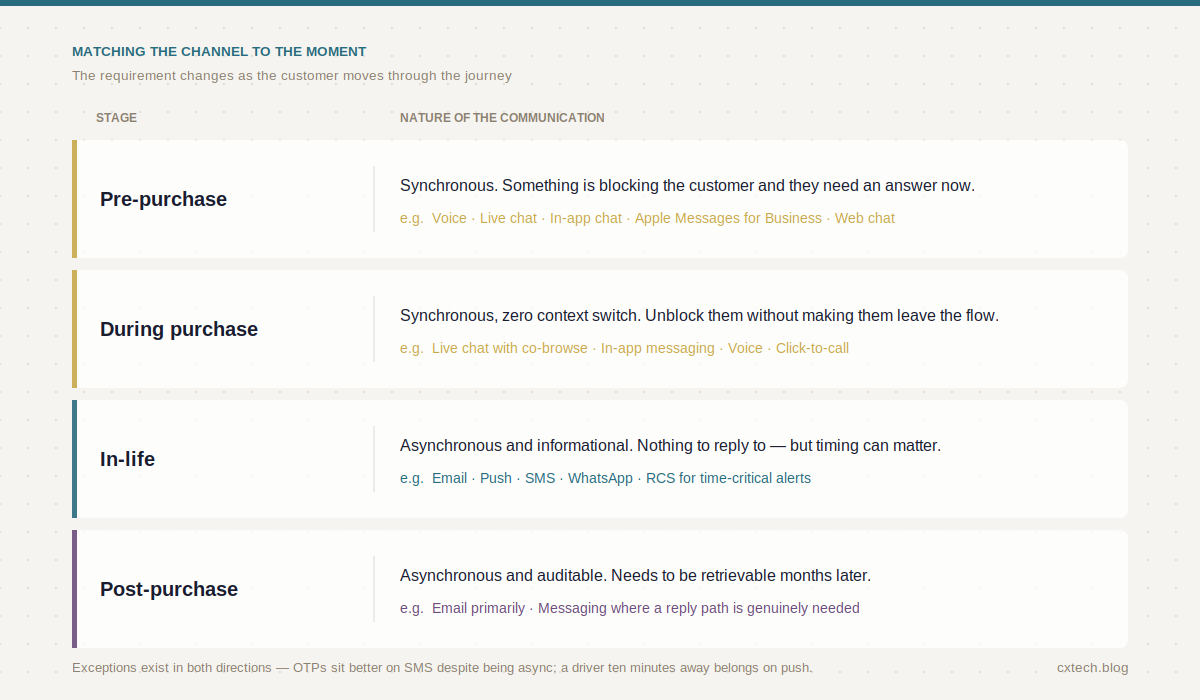Viewport: 1200px width, 700px height.
Task: Click "Messaging where a reply path is genuinely needed"
Action: pos(699,608)
